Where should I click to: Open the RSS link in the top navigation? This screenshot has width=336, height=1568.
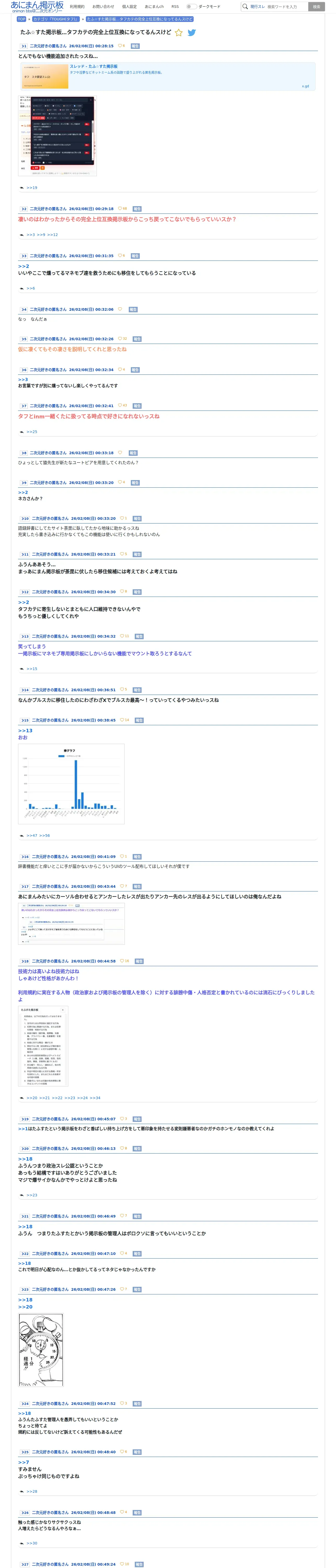click(x=175, y=7)
